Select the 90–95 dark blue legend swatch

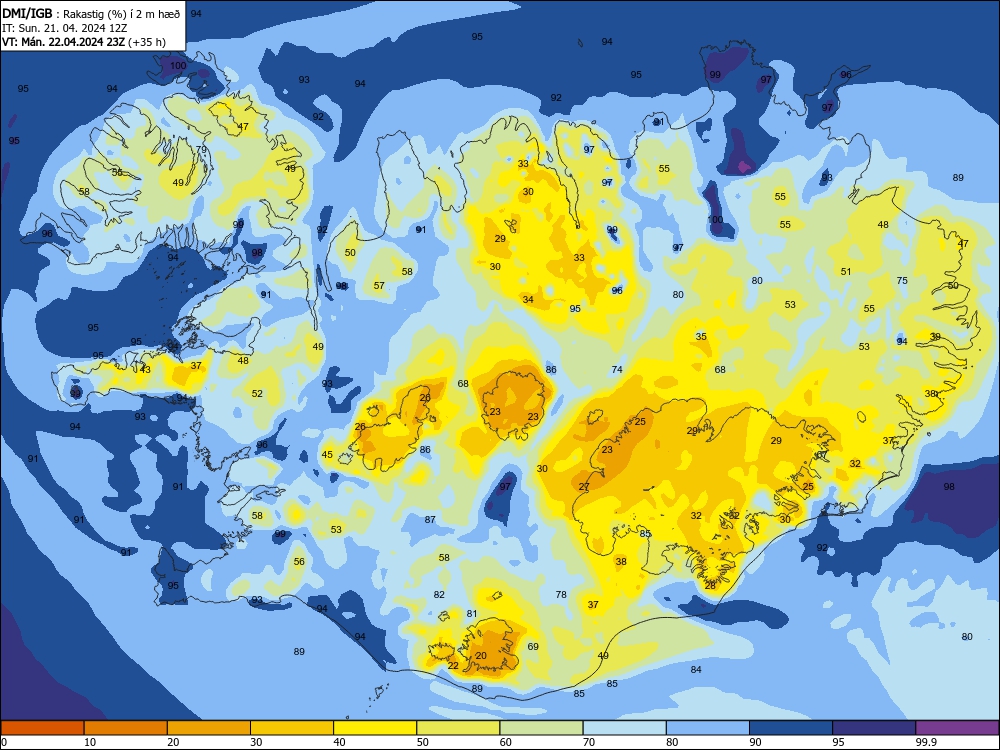(x=791, y=728)
